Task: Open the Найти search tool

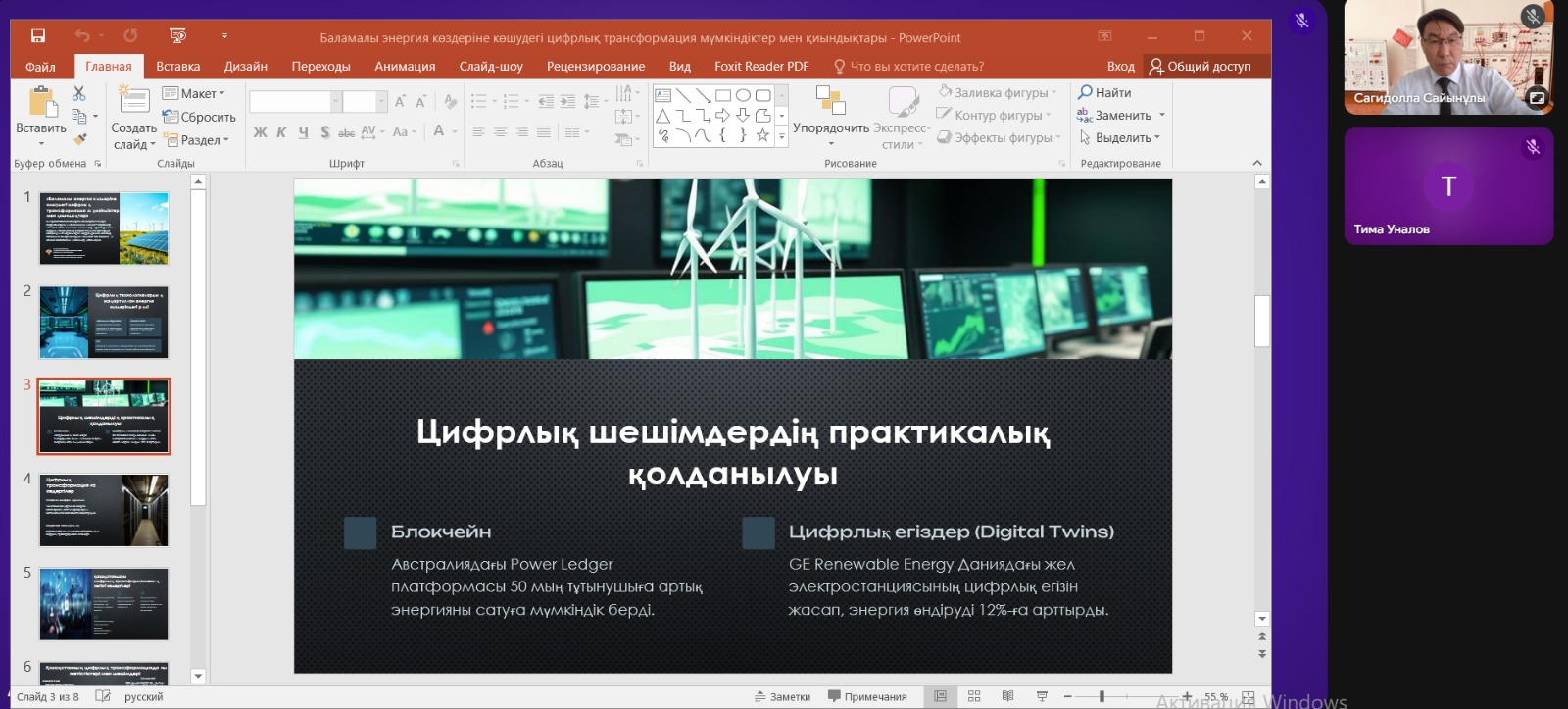Action: point(1104,92)
